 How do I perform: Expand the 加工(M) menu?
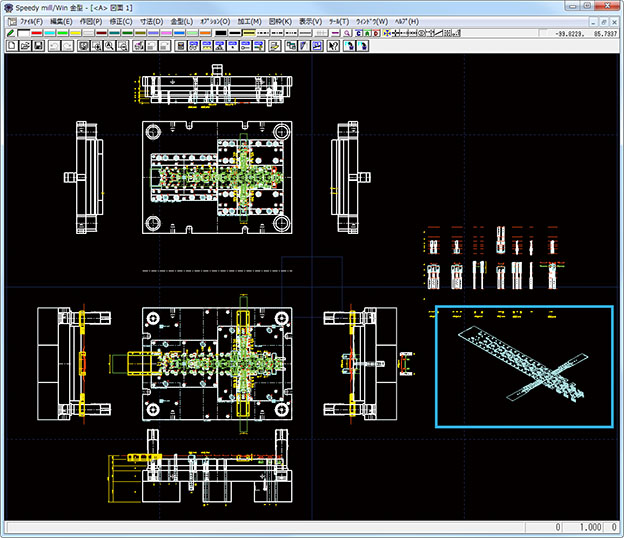pos(251,20)
